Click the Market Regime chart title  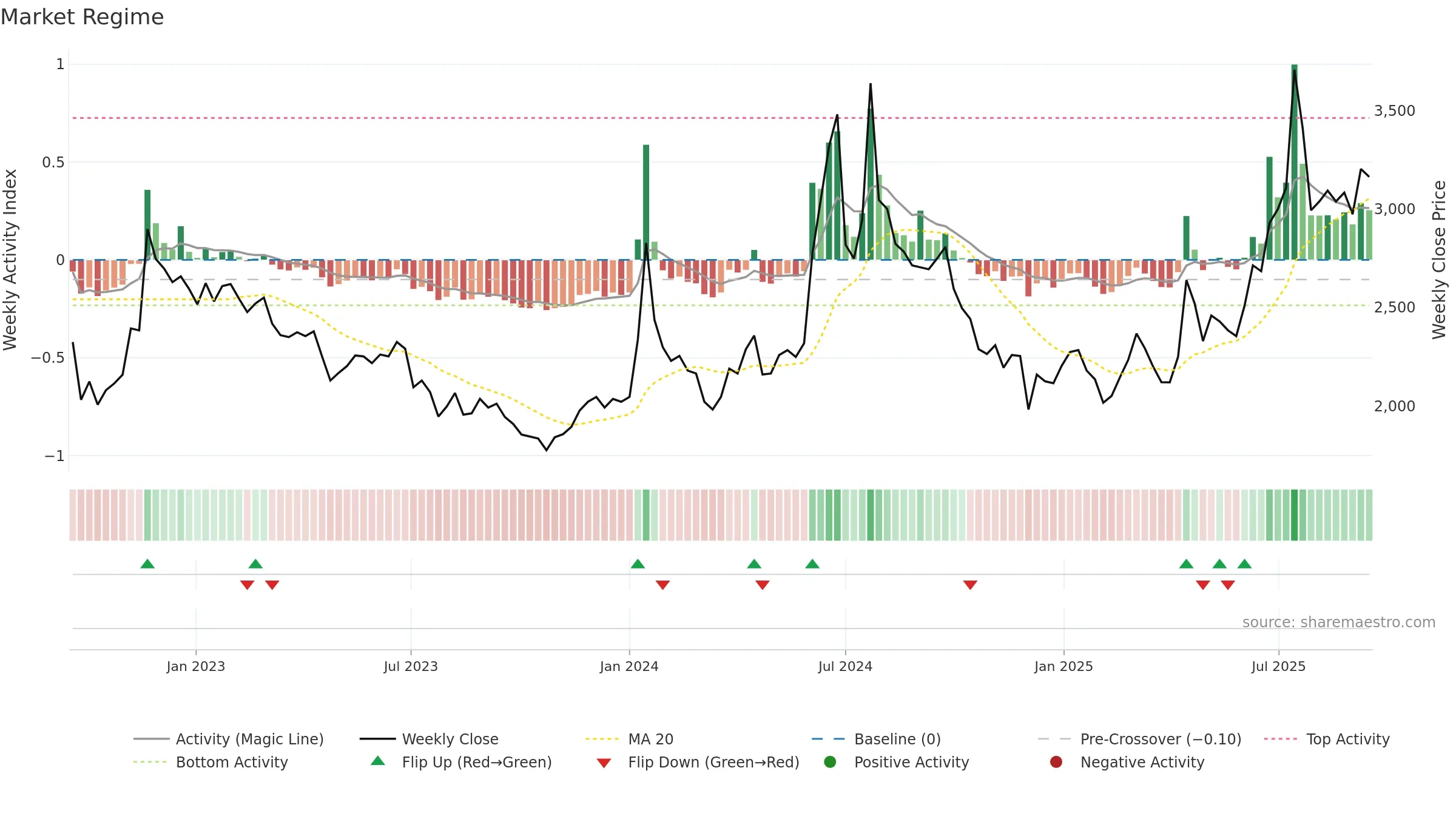[83, 17]
